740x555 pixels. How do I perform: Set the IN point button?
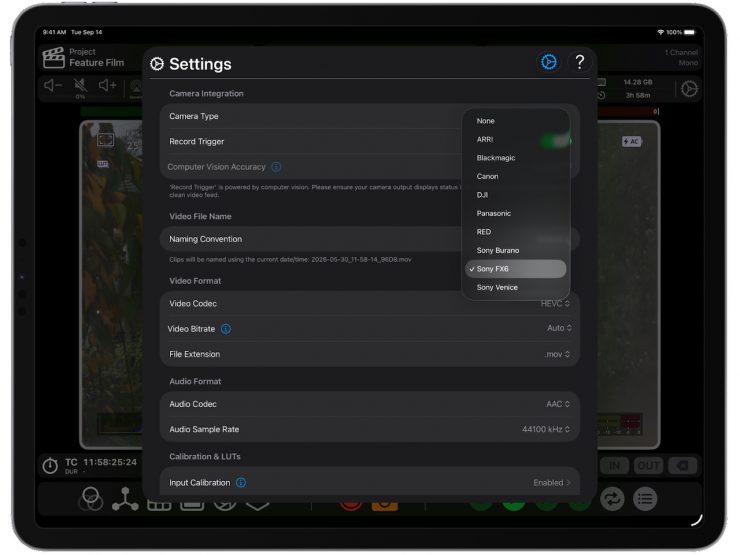click(x=614, y=466)
